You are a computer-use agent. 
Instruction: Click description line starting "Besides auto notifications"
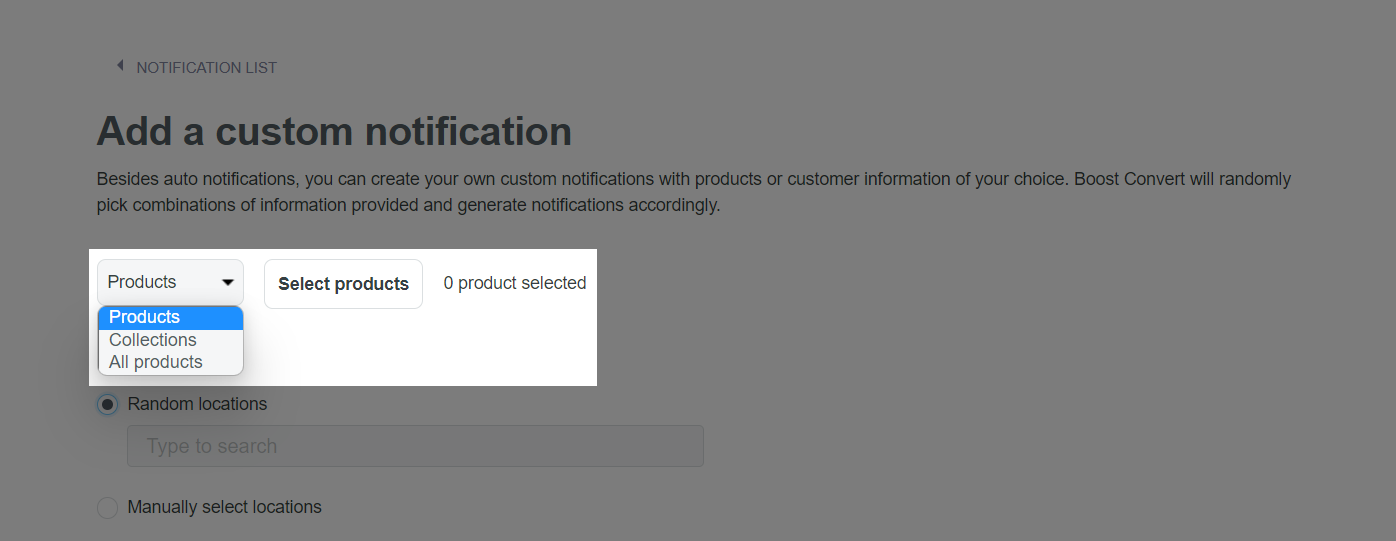tap(694, 179)
